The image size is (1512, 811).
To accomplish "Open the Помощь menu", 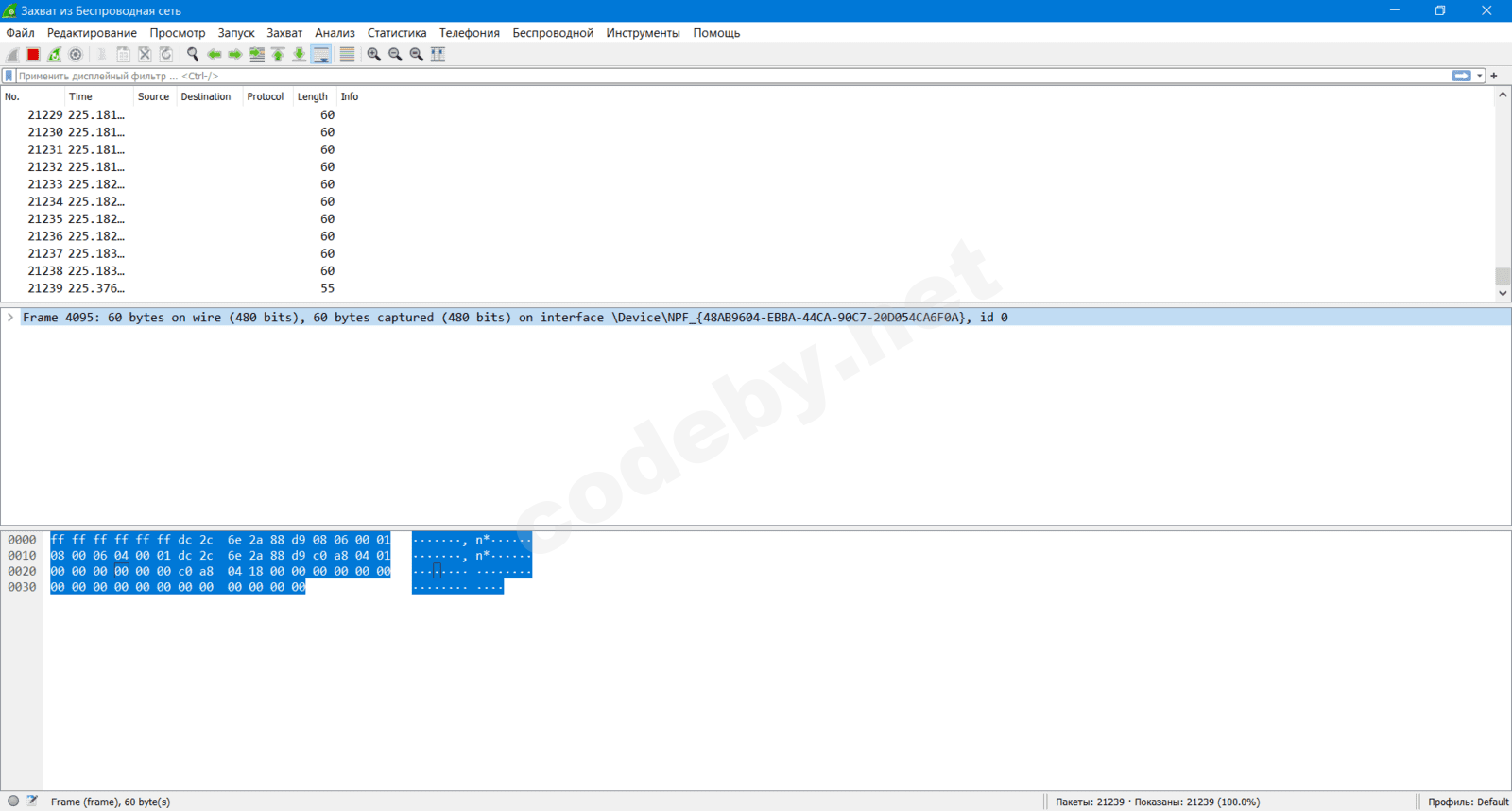I will pos(716,33).
